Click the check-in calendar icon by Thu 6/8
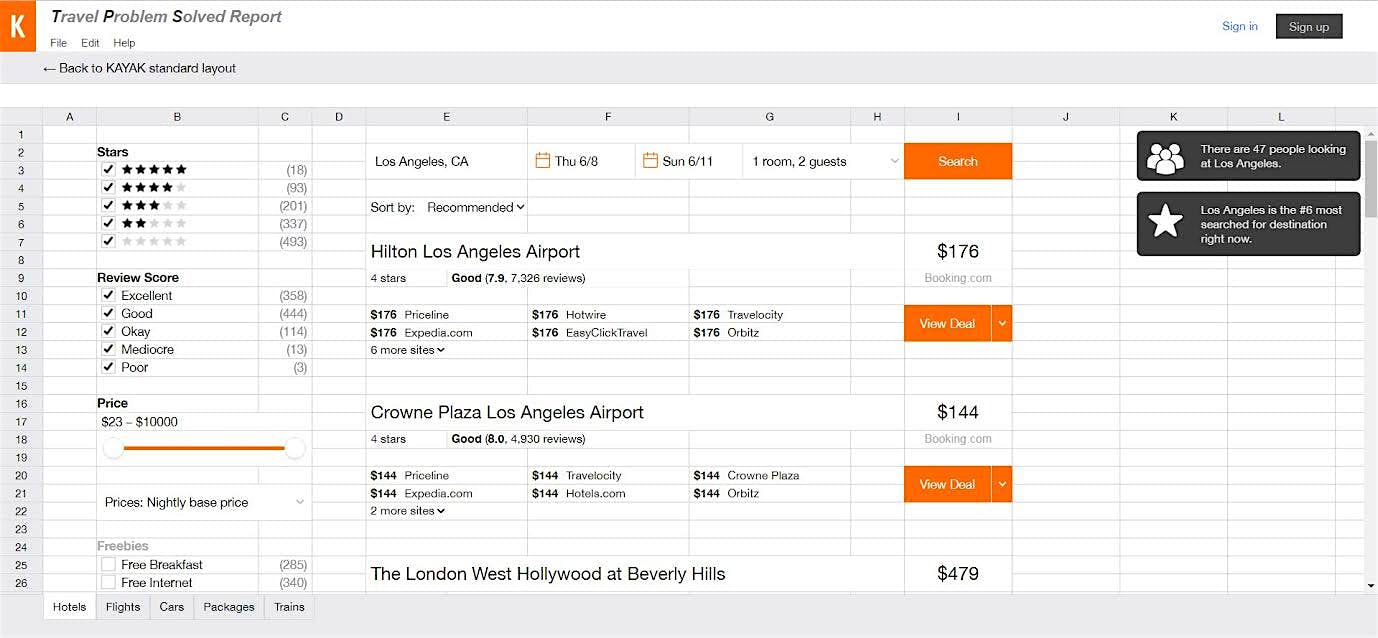Image resolution: width=1378 pixels, height=638 pixels. [543, 161]
